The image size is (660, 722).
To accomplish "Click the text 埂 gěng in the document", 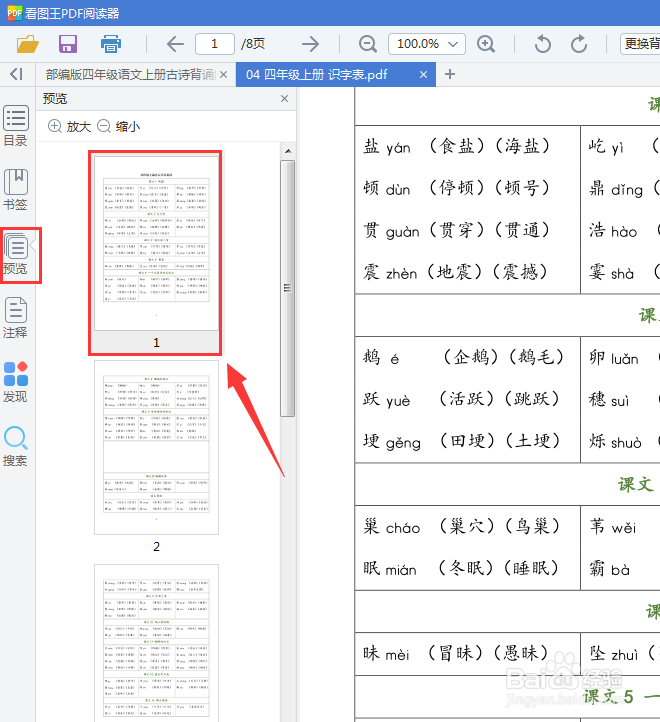I will pos(392,442).
